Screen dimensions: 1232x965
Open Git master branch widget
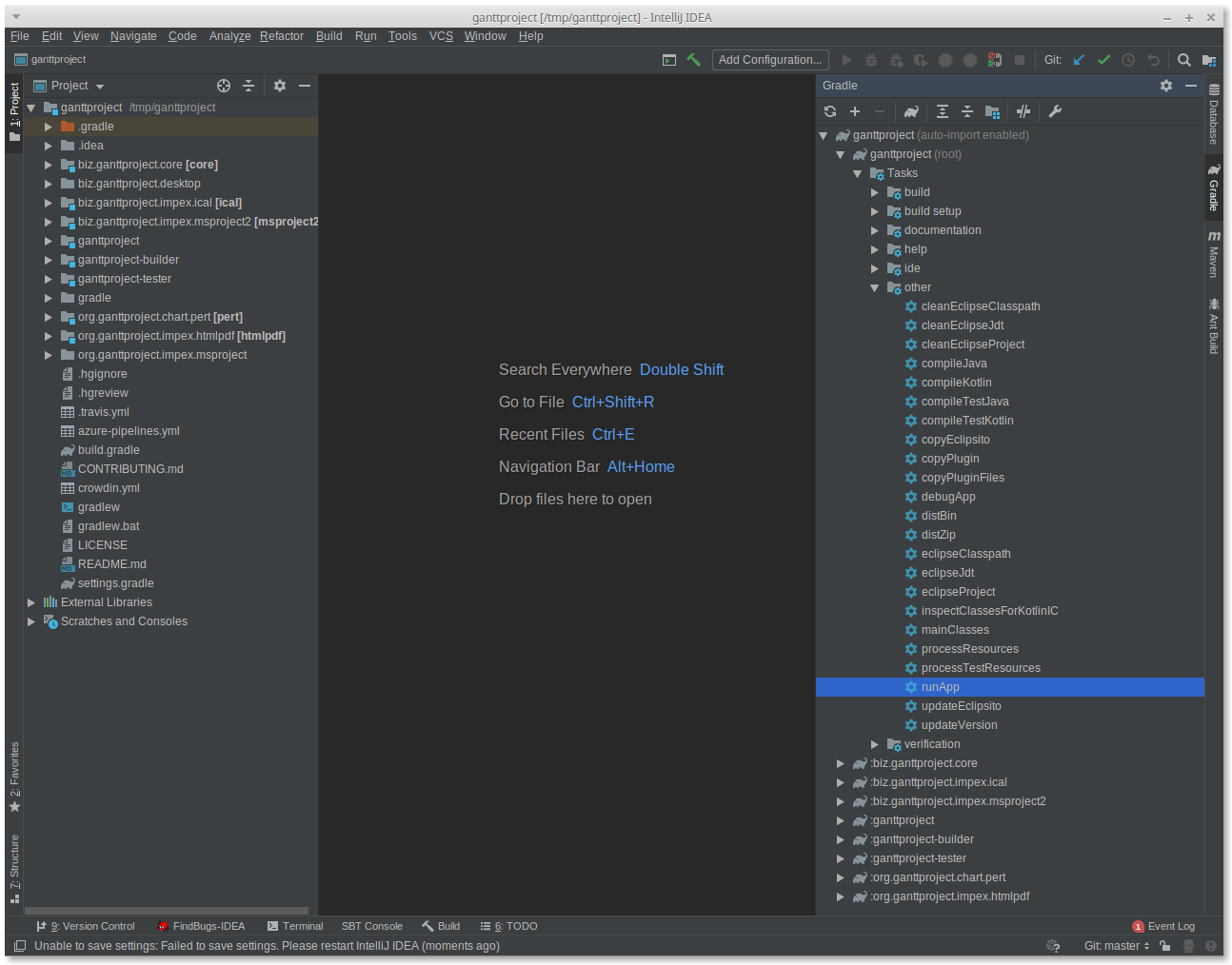pos(1117,946)
